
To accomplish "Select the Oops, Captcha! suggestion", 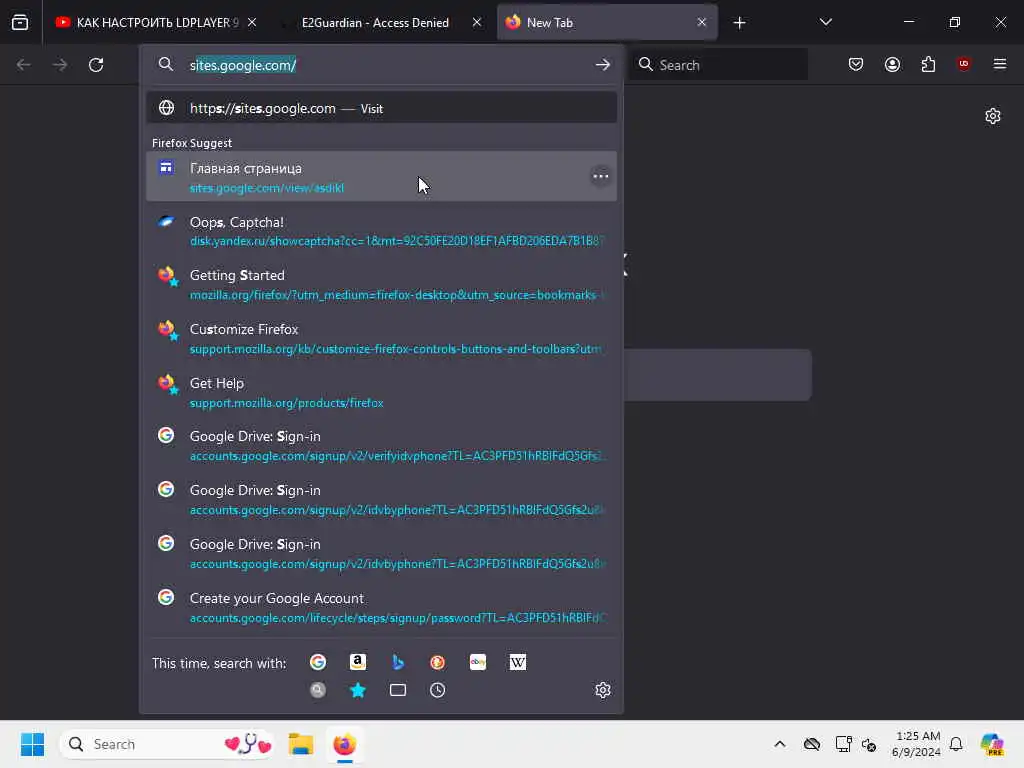I will (x=381, y=231).
